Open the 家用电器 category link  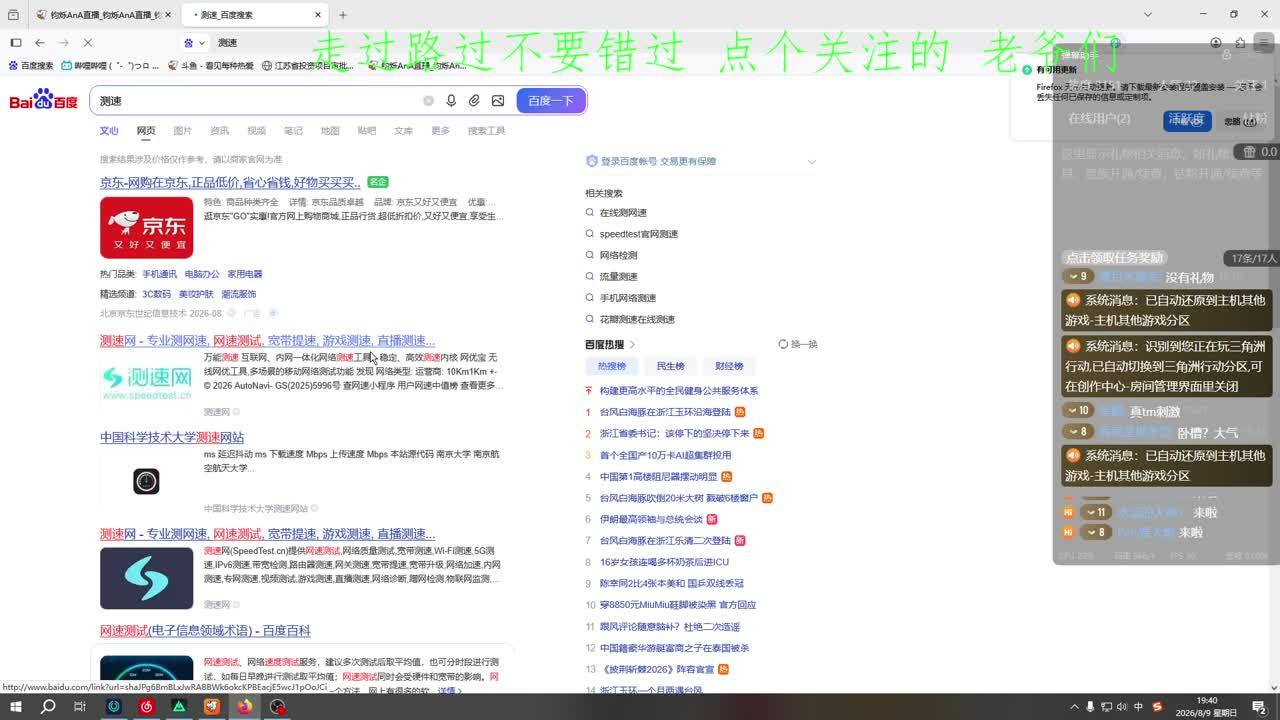click(x=244, y=274)
